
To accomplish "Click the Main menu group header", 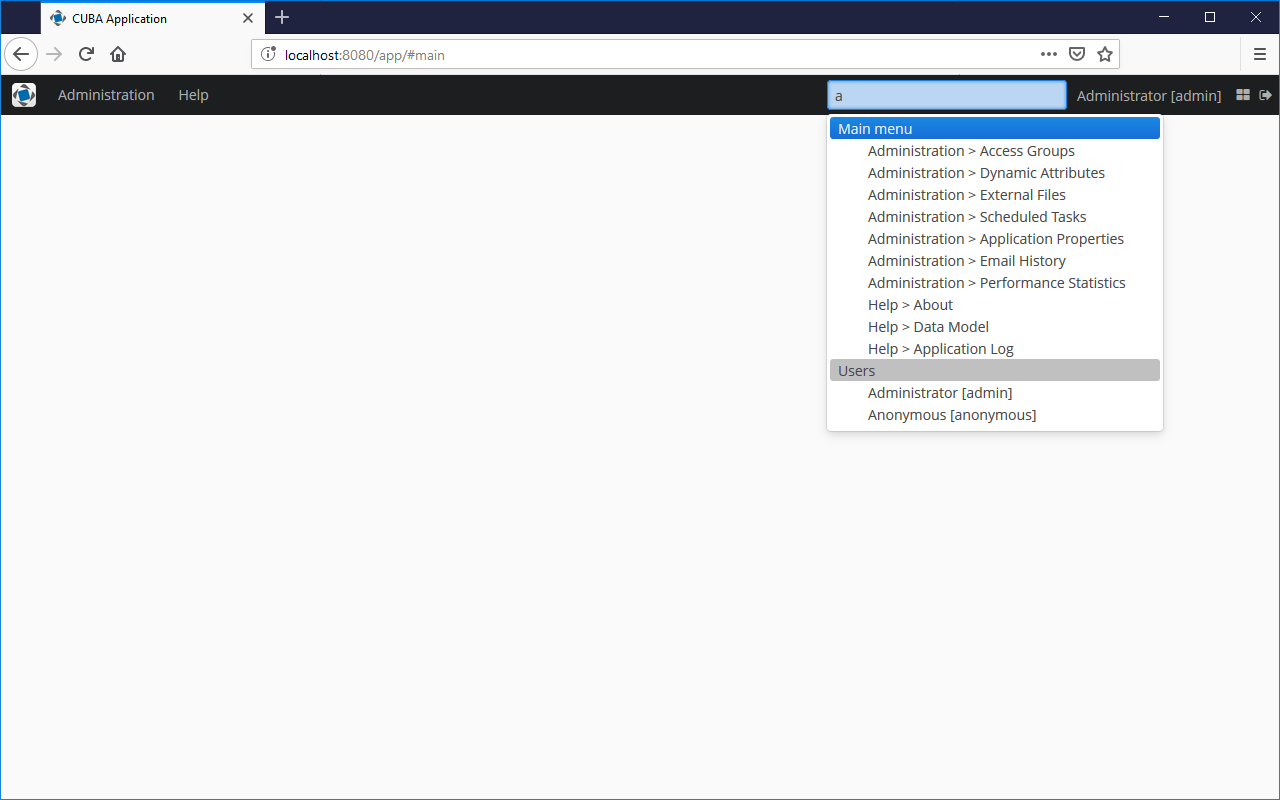I will 995,128.
